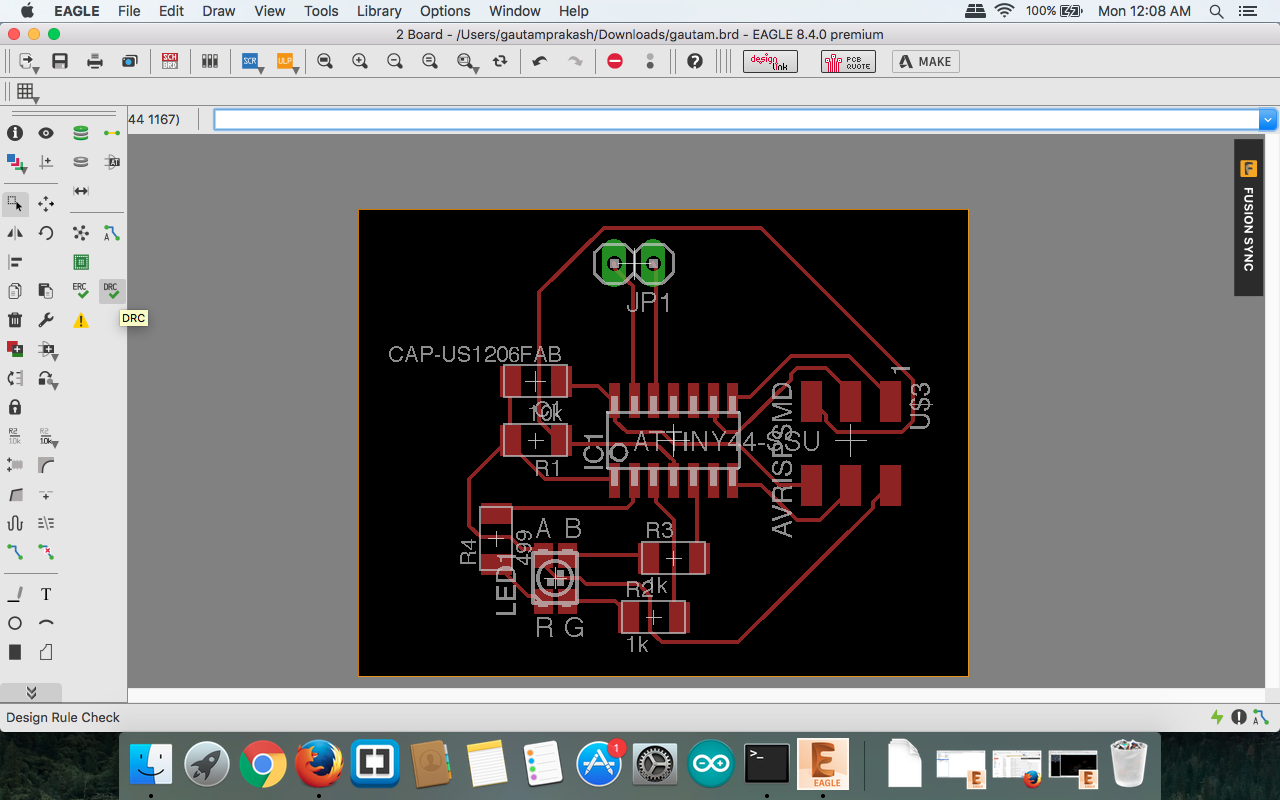Switch to schematic with SCH/BRD icon

169,61
